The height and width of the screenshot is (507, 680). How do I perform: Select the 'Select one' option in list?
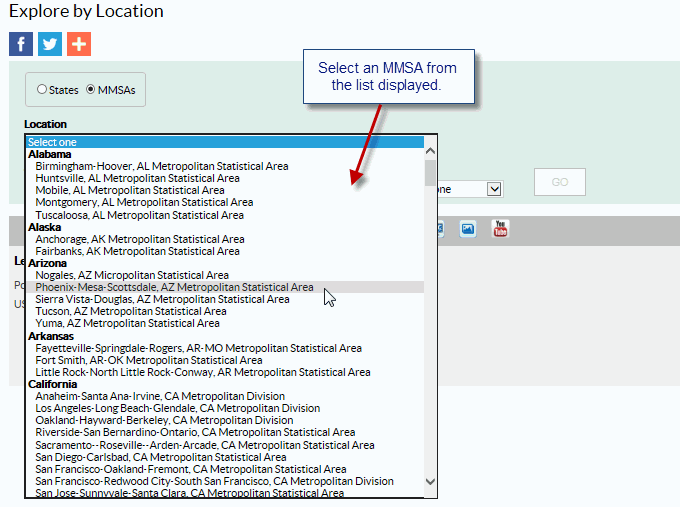tap(52, 142)
